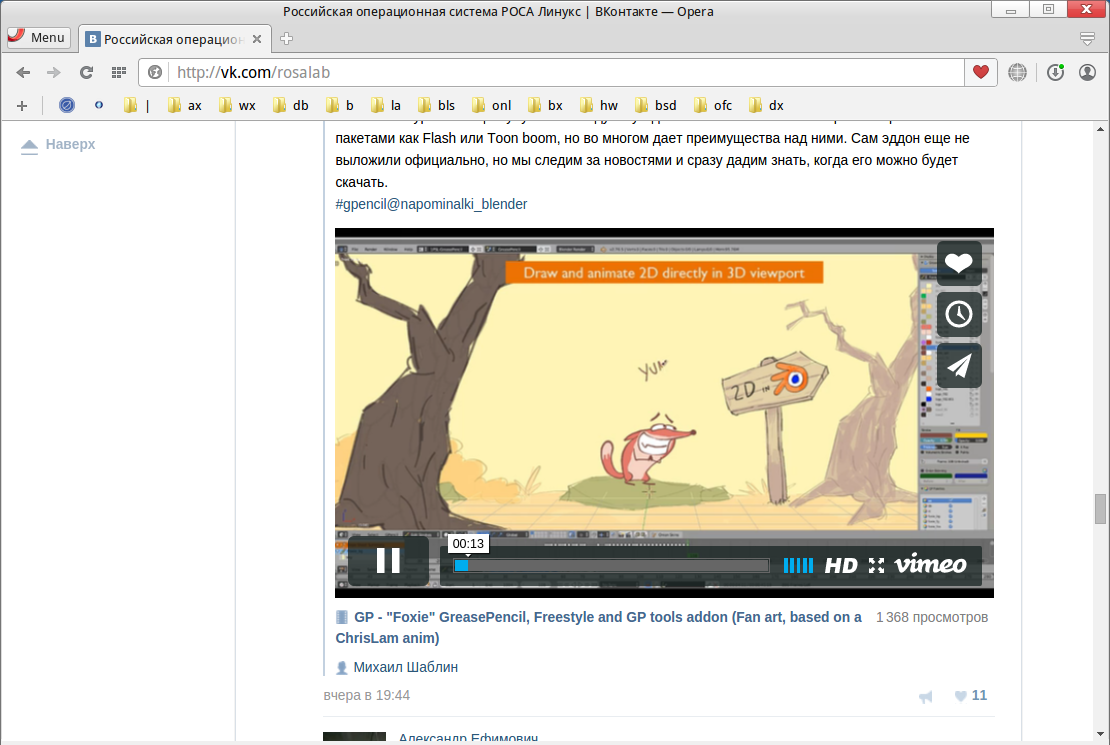Screen dimensions: 1110x745
Task: Open the Vimeo logo link
Action: click(930, 565)
